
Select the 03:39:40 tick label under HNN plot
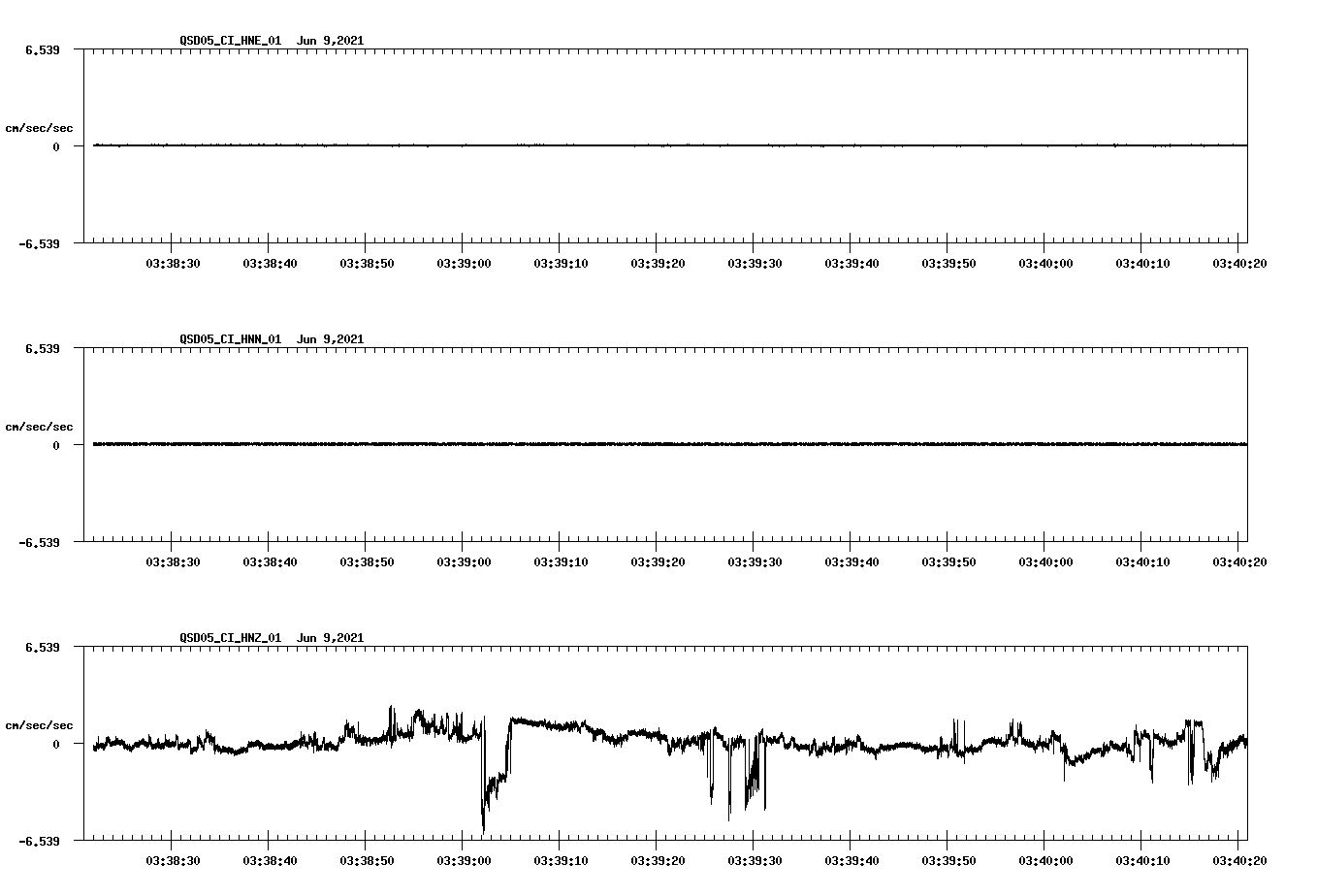tap(851, 561)
